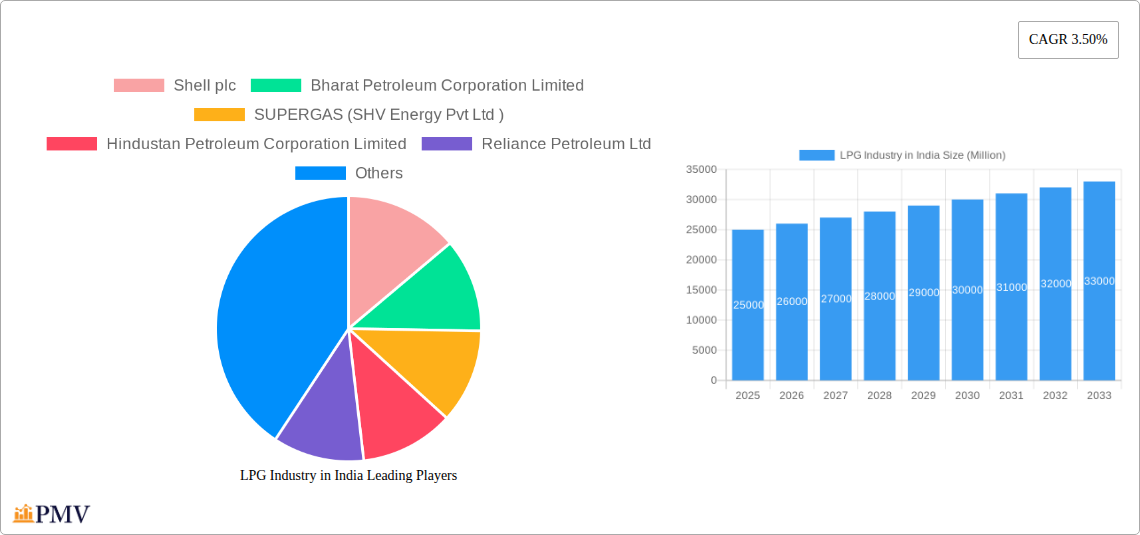Click the x-axis label 2033
The height and width of the screenshot is (535, 1140).
tap(1099, 395)
